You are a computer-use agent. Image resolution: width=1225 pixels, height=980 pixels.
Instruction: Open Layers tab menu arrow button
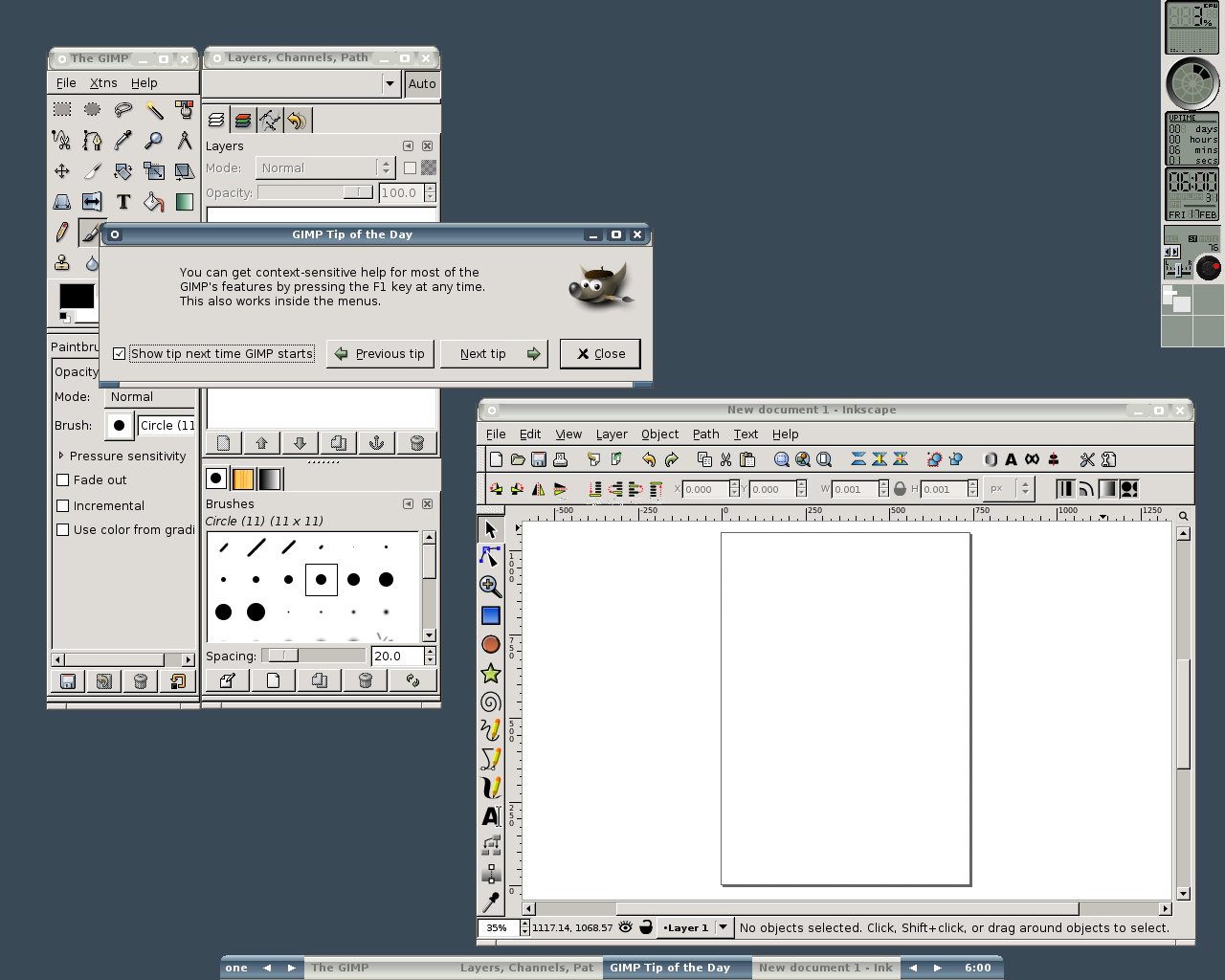click(x=408, y=145)
